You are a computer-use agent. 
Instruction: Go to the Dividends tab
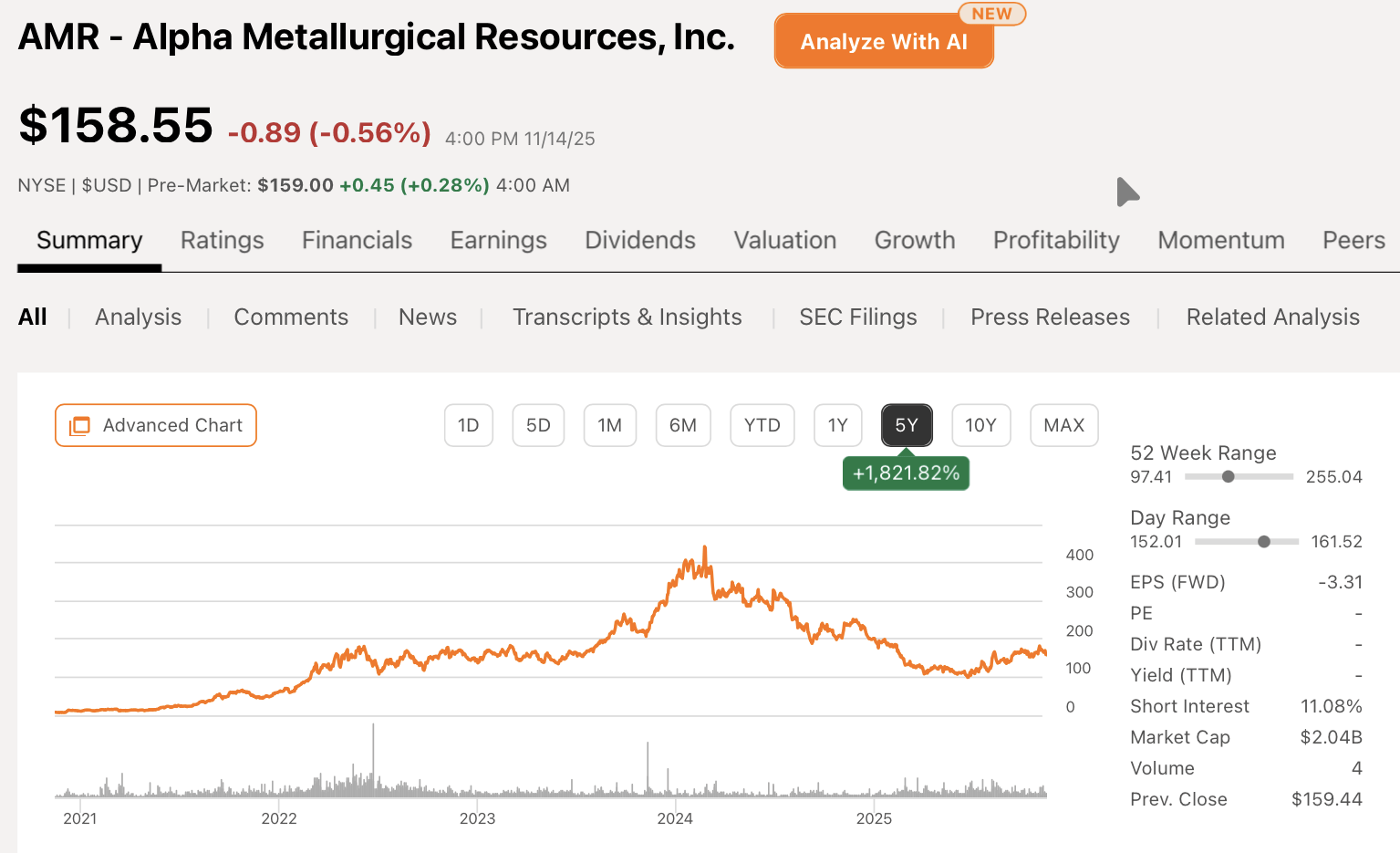coord(639,240)
